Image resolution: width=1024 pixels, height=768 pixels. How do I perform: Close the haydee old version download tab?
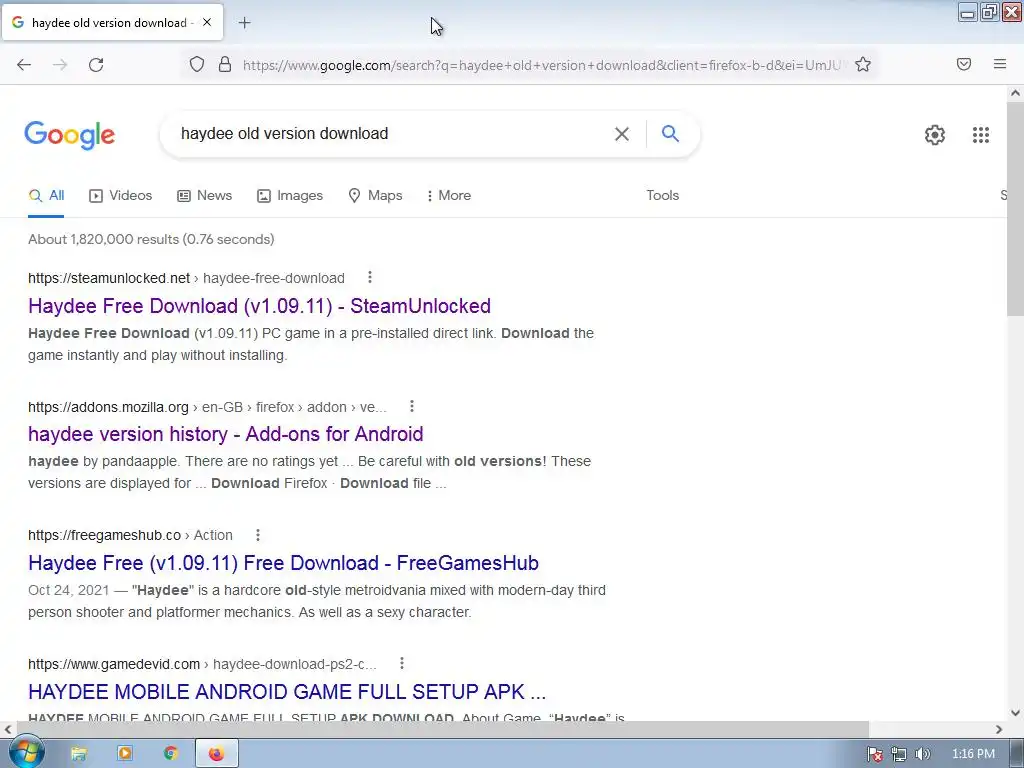coord(207,22)
